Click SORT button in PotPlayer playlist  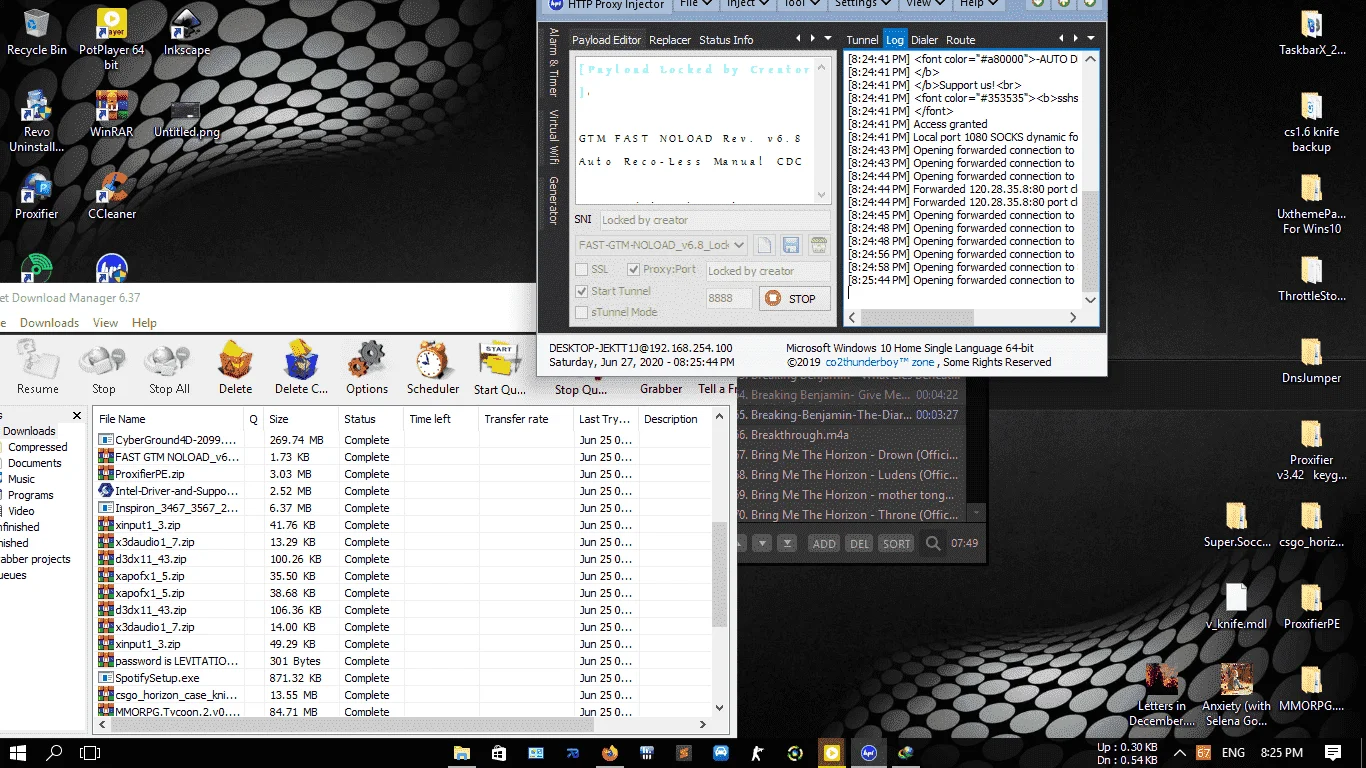[896, 543]
